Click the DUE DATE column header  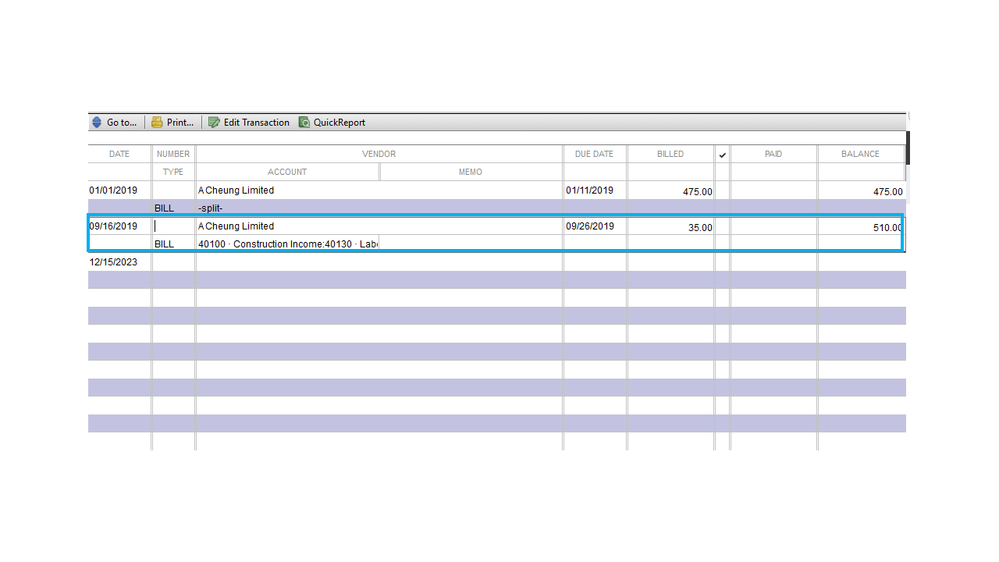[x=594, y=154]
